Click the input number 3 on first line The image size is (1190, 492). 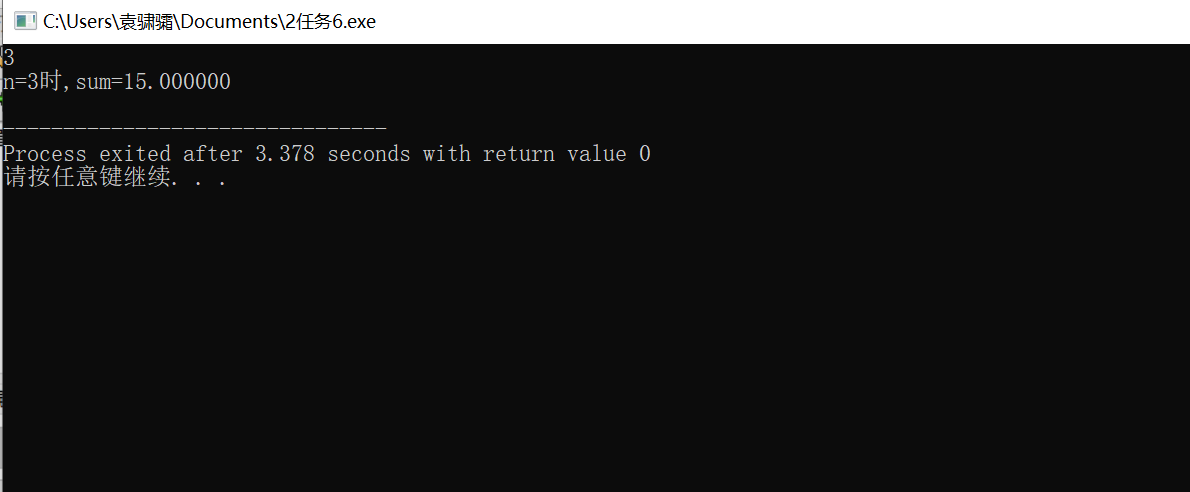click(8, 57)
